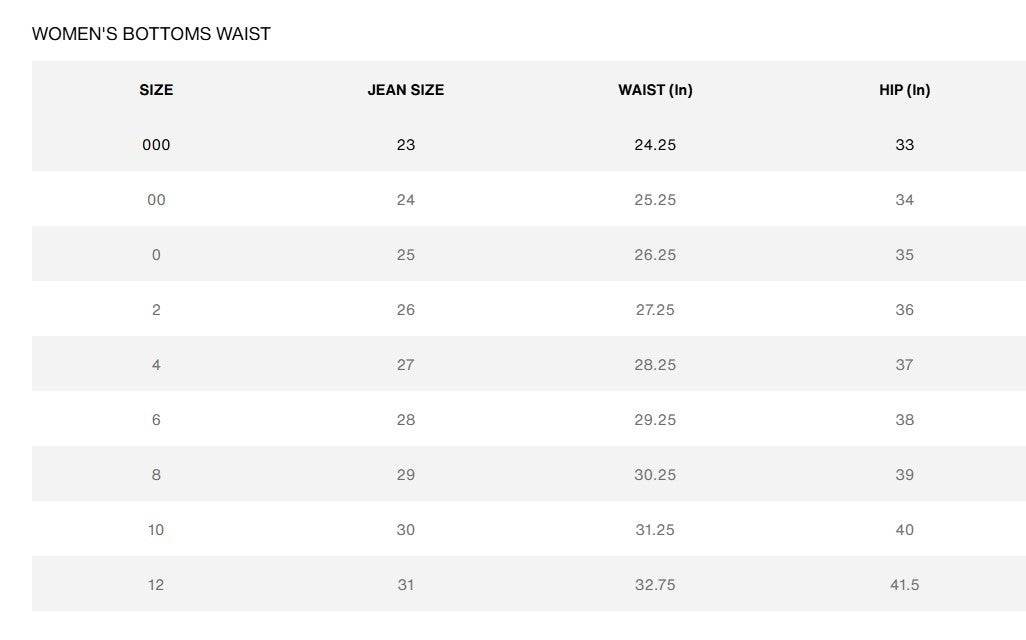Click the SIZE column header
Viewport: 1026px width, 640px height.
[156, 90]
